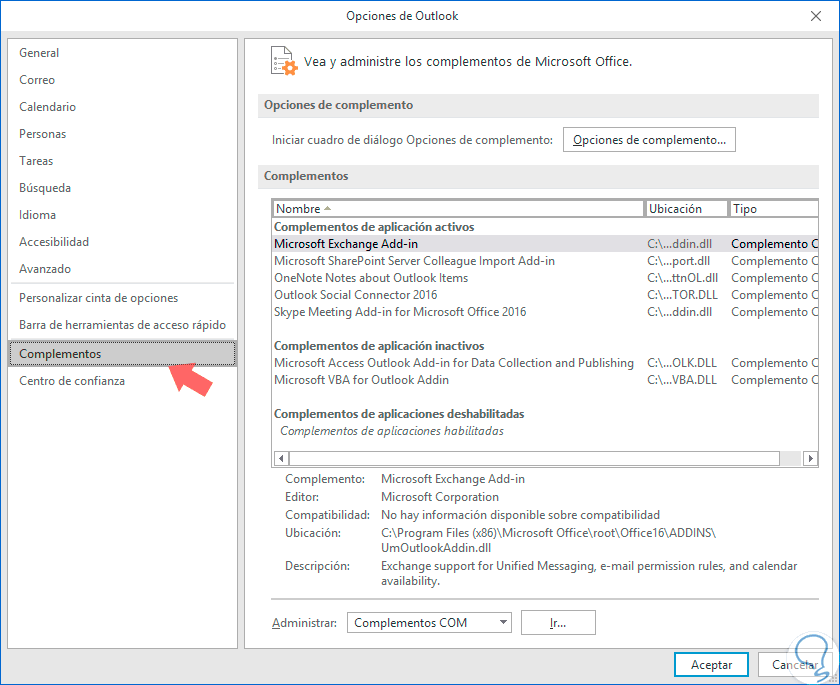Image resolution: width=840 pixels, height=685 pixels.
Task: Click the scroll left arrow of the list
Action: pos(281,458)
